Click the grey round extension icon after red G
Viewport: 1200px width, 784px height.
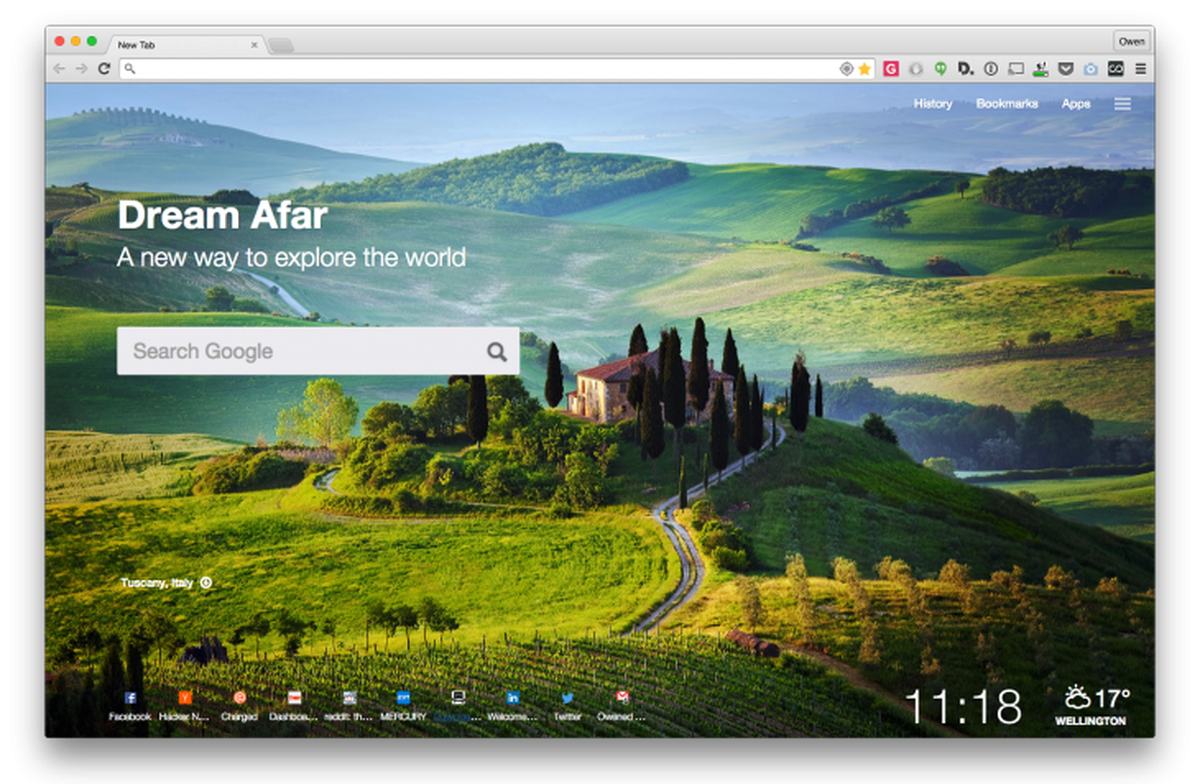[x=915, y=69]
